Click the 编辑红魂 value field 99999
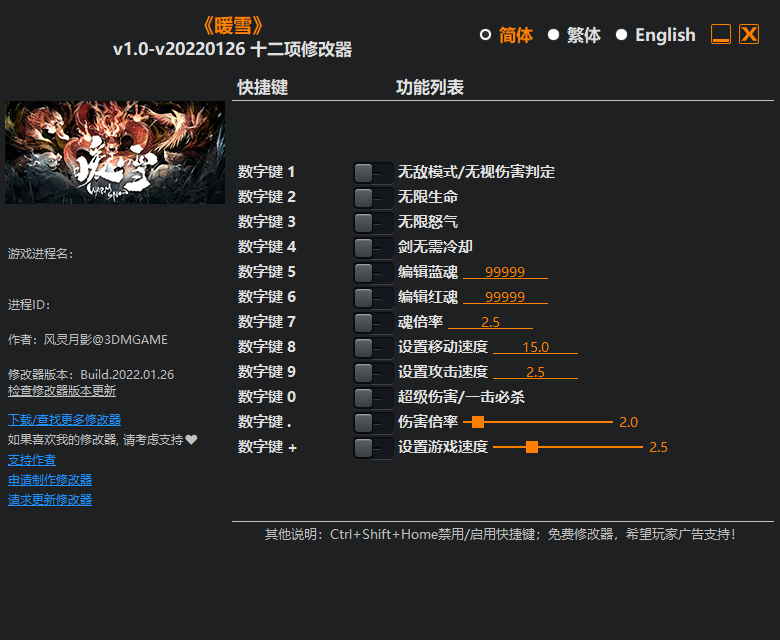 tap(505, 297)
